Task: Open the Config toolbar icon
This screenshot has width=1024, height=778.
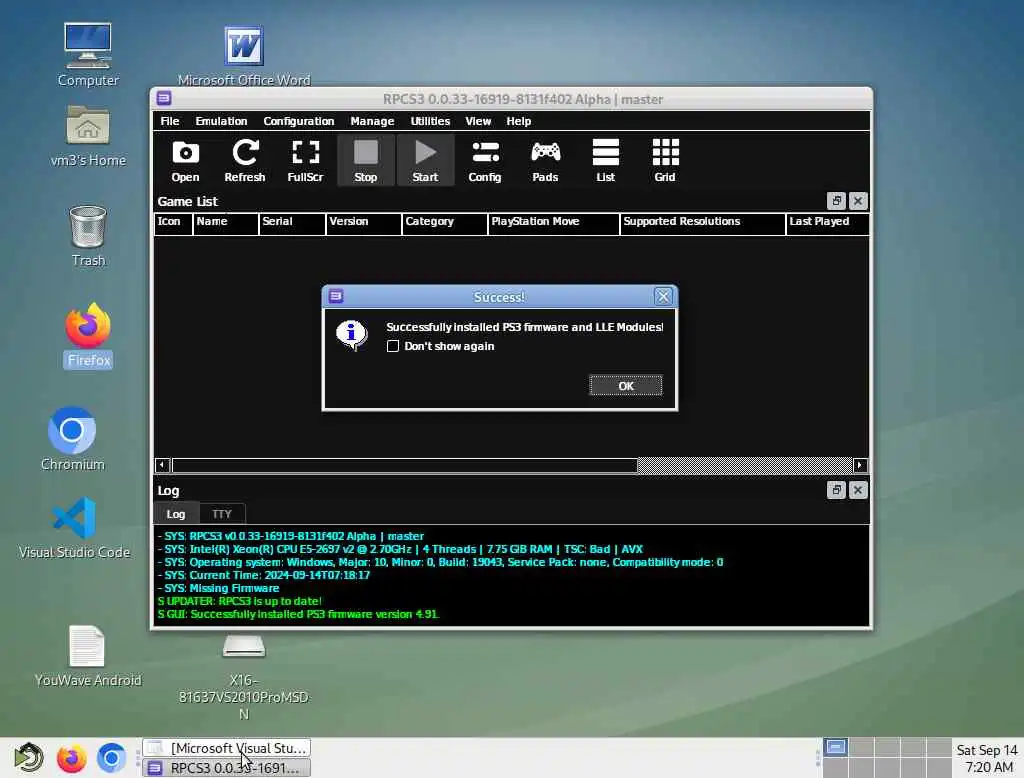Action: tap(485, 161)
